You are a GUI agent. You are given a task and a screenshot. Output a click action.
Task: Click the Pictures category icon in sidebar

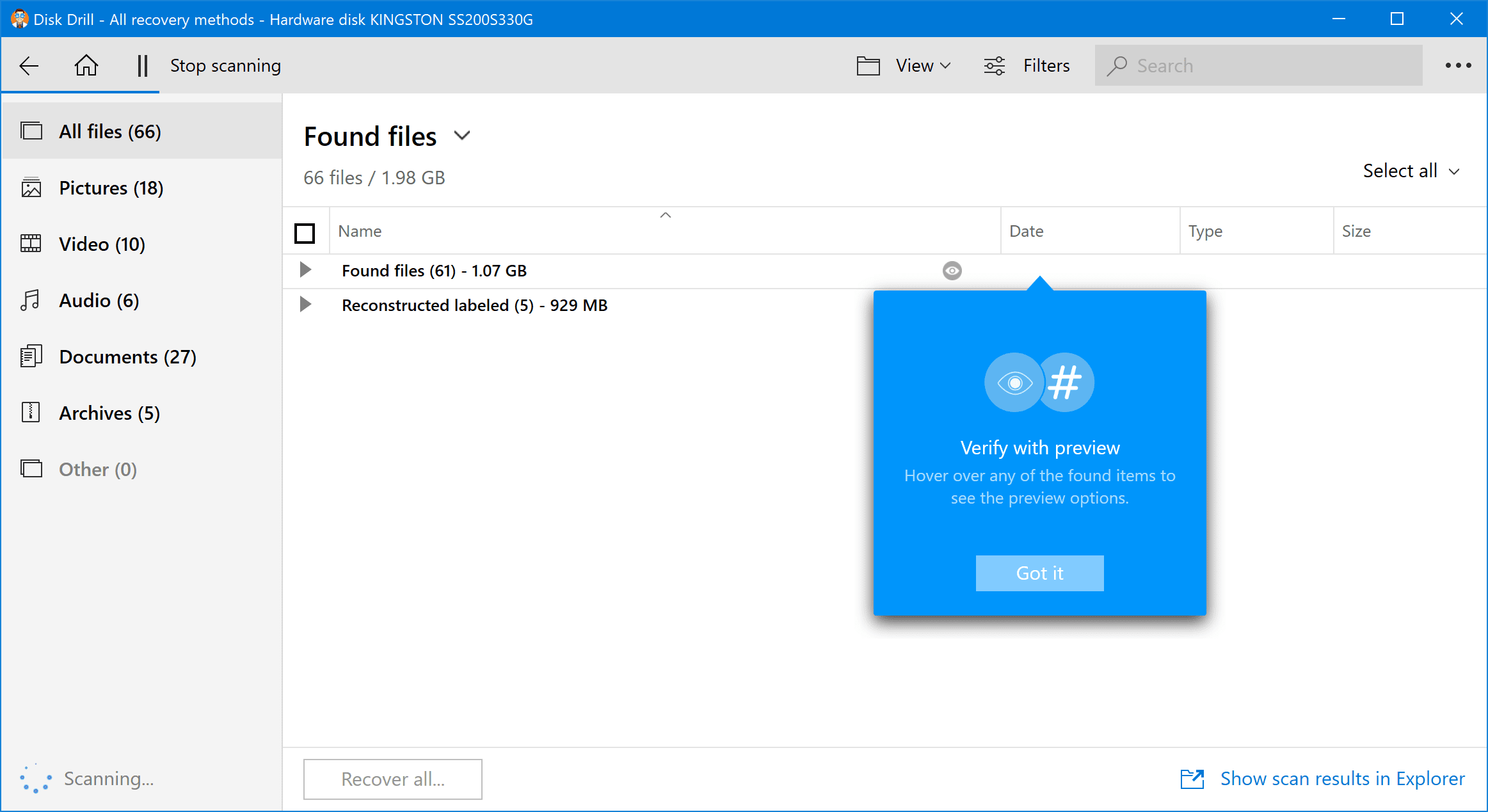(x=32, y=187)
